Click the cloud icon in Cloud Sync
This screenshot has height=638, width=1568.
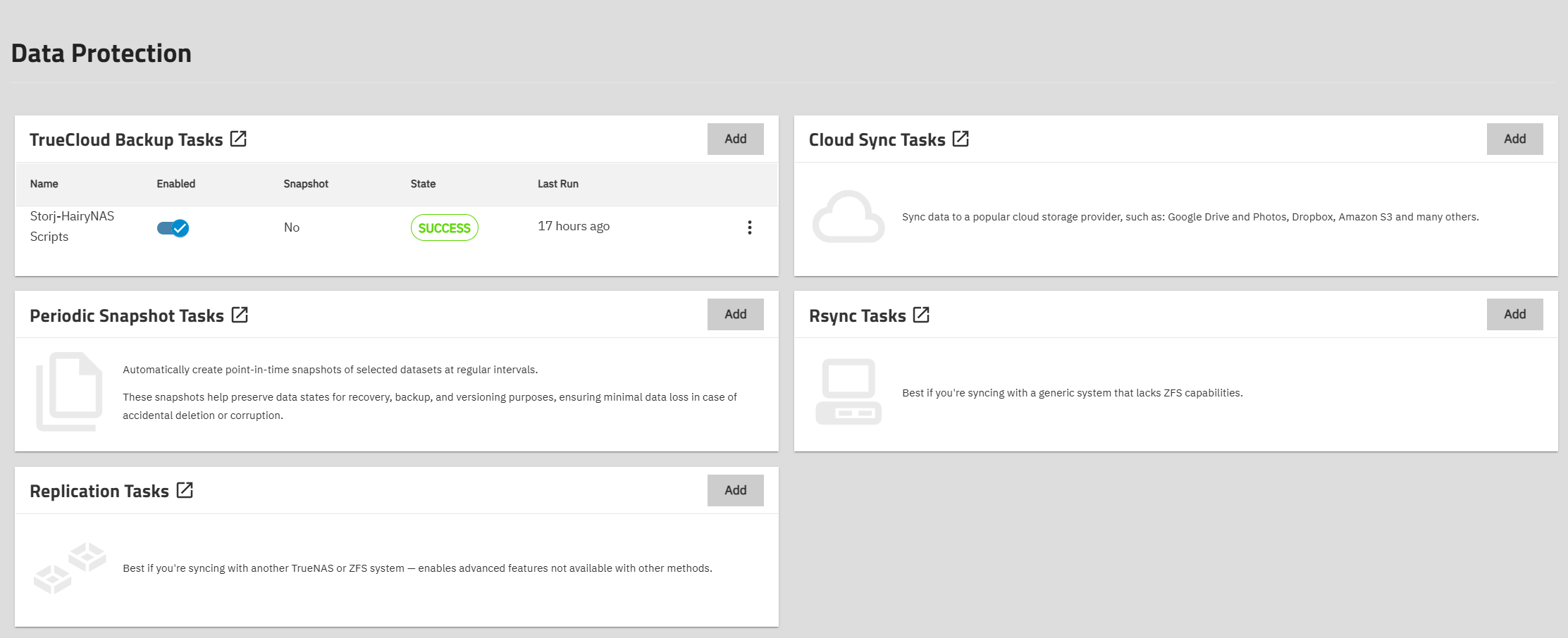point(848,217)
